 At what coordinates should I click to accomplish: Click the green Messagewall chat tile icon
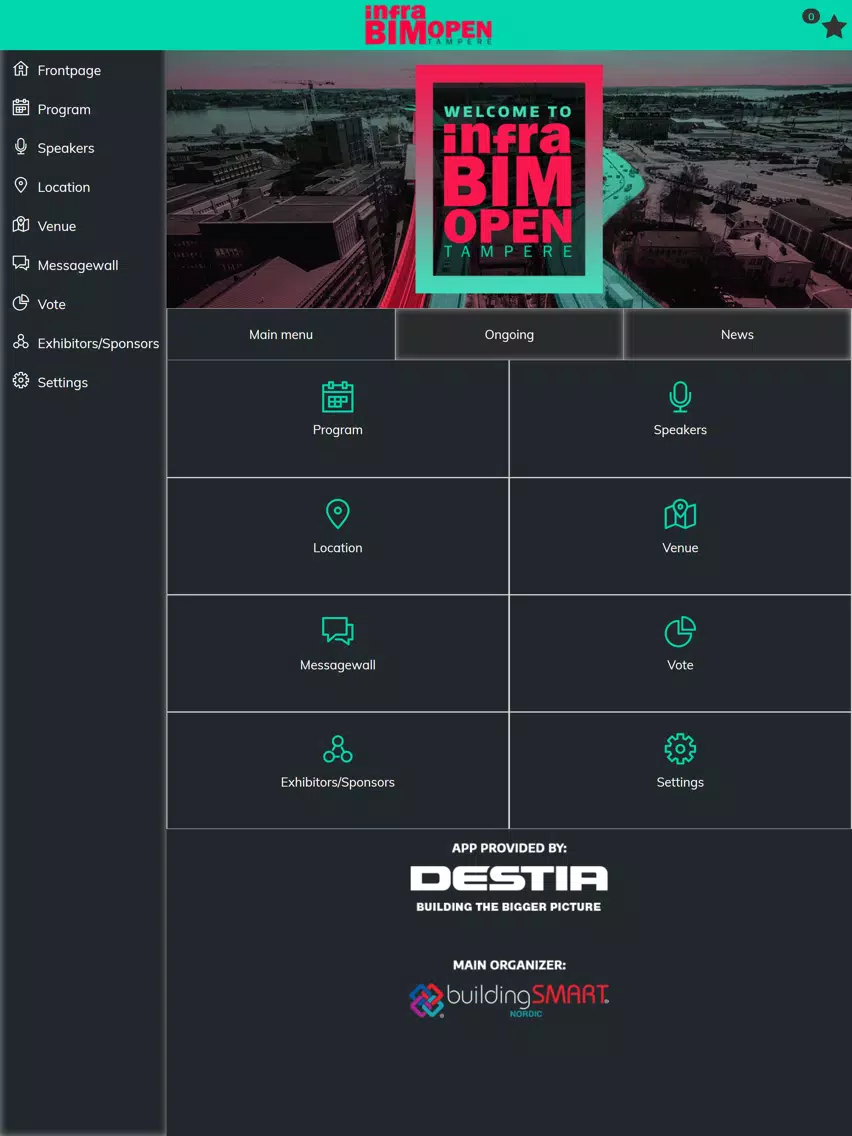pyautogui.click(x=338, y=631)
